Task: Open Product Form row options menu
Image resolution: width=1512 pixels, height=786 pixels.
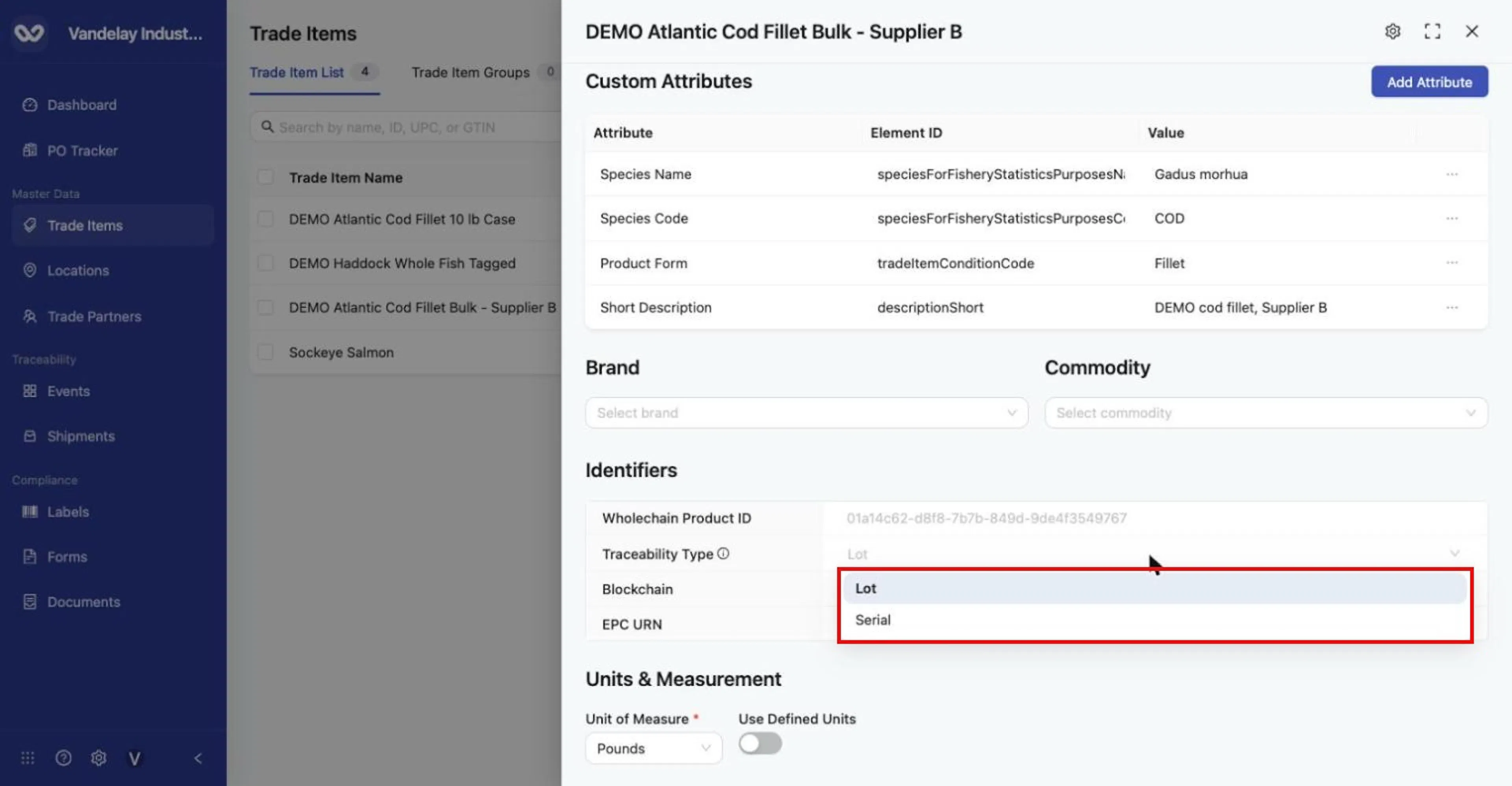Action: click(x=1452, y=262)
